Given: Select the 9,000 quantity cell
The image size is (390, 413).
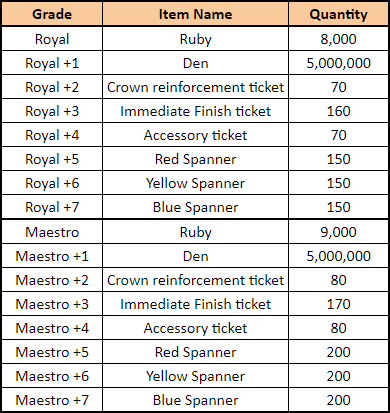Looking at the screenshot, I should (x=338, y=232).
